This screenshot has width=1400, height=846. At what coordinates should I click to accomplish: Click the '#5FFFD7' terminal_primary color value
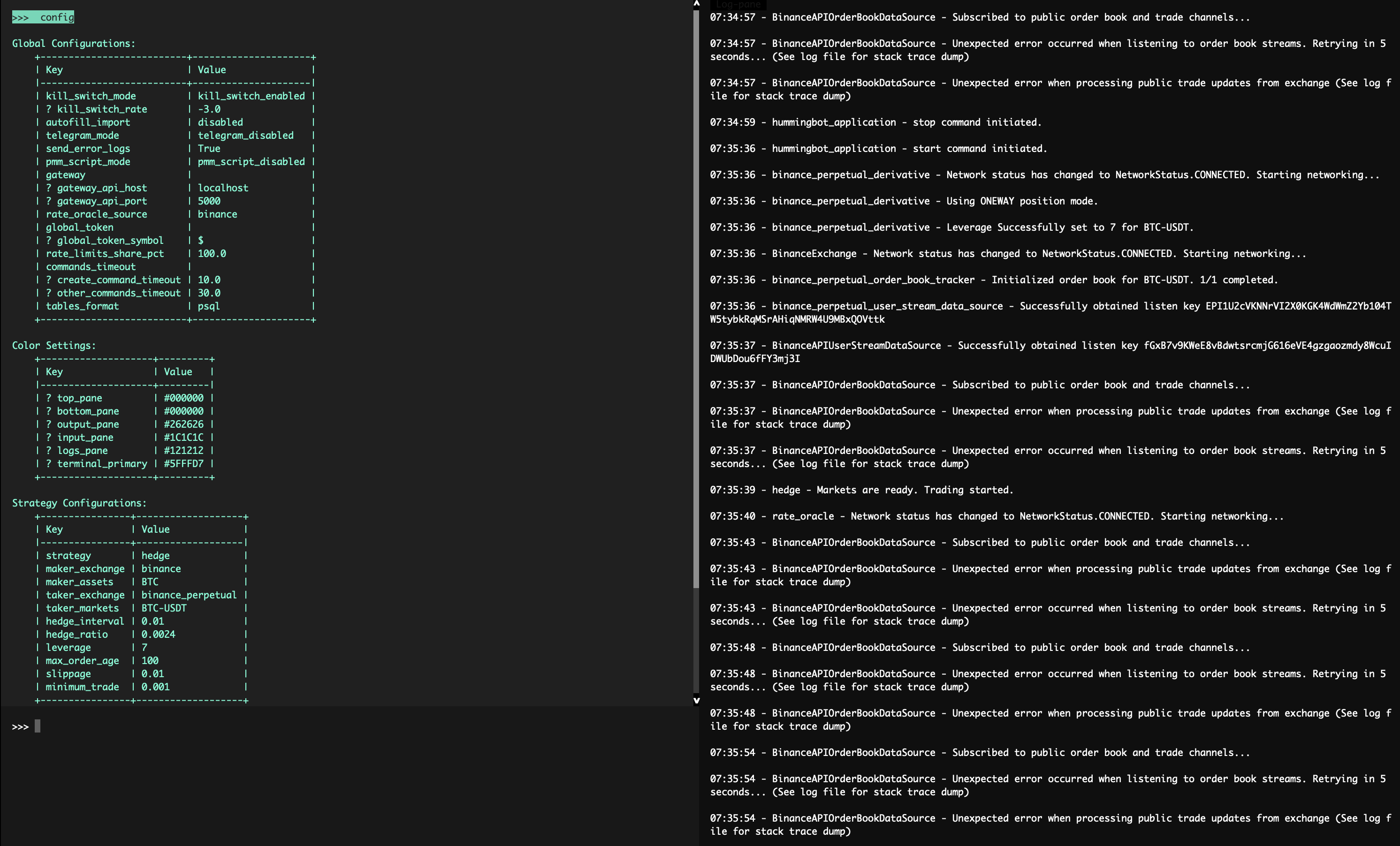point(183,463)
